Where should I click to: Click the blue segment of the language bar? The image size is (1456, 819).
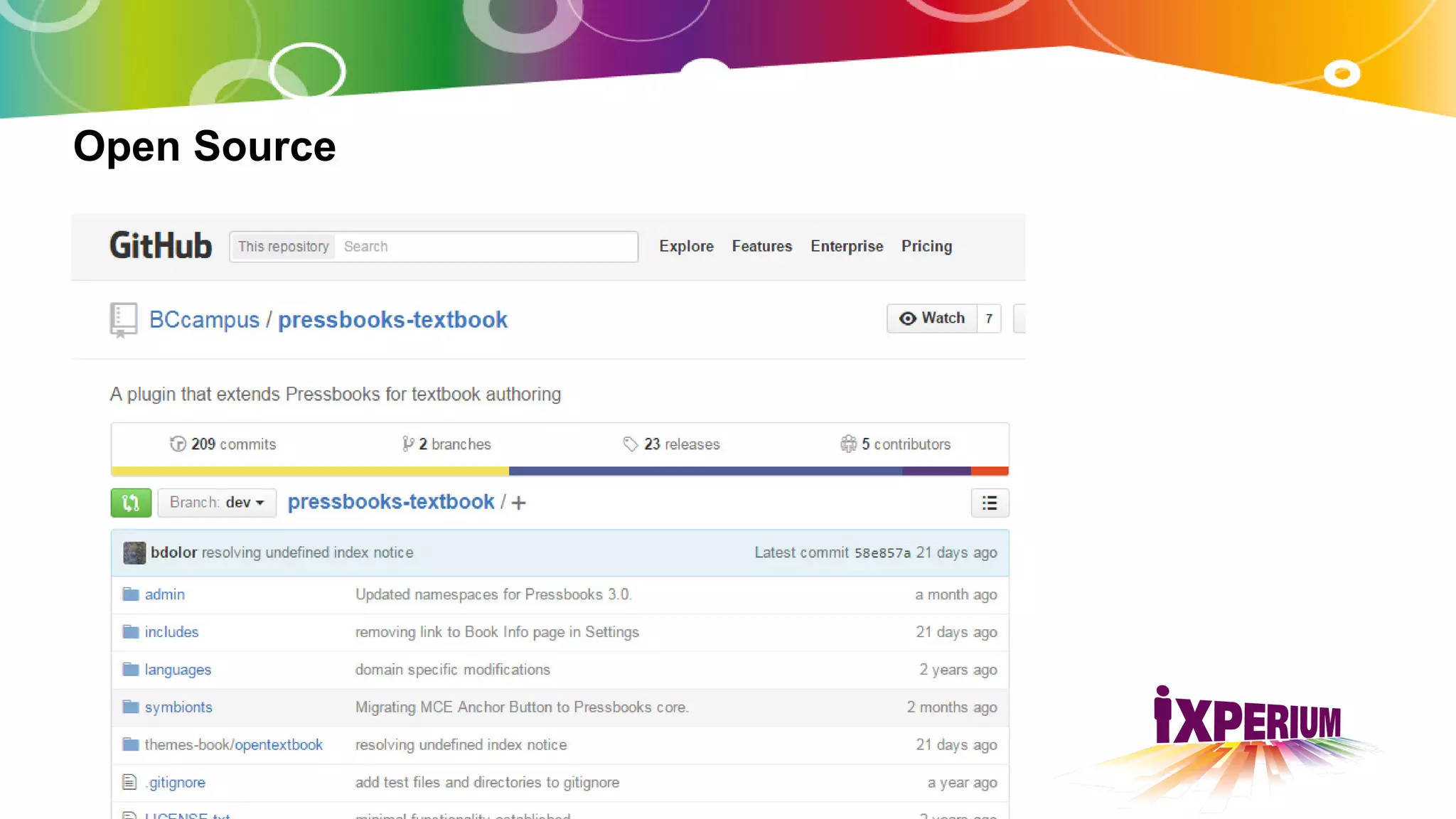(705, 471)
